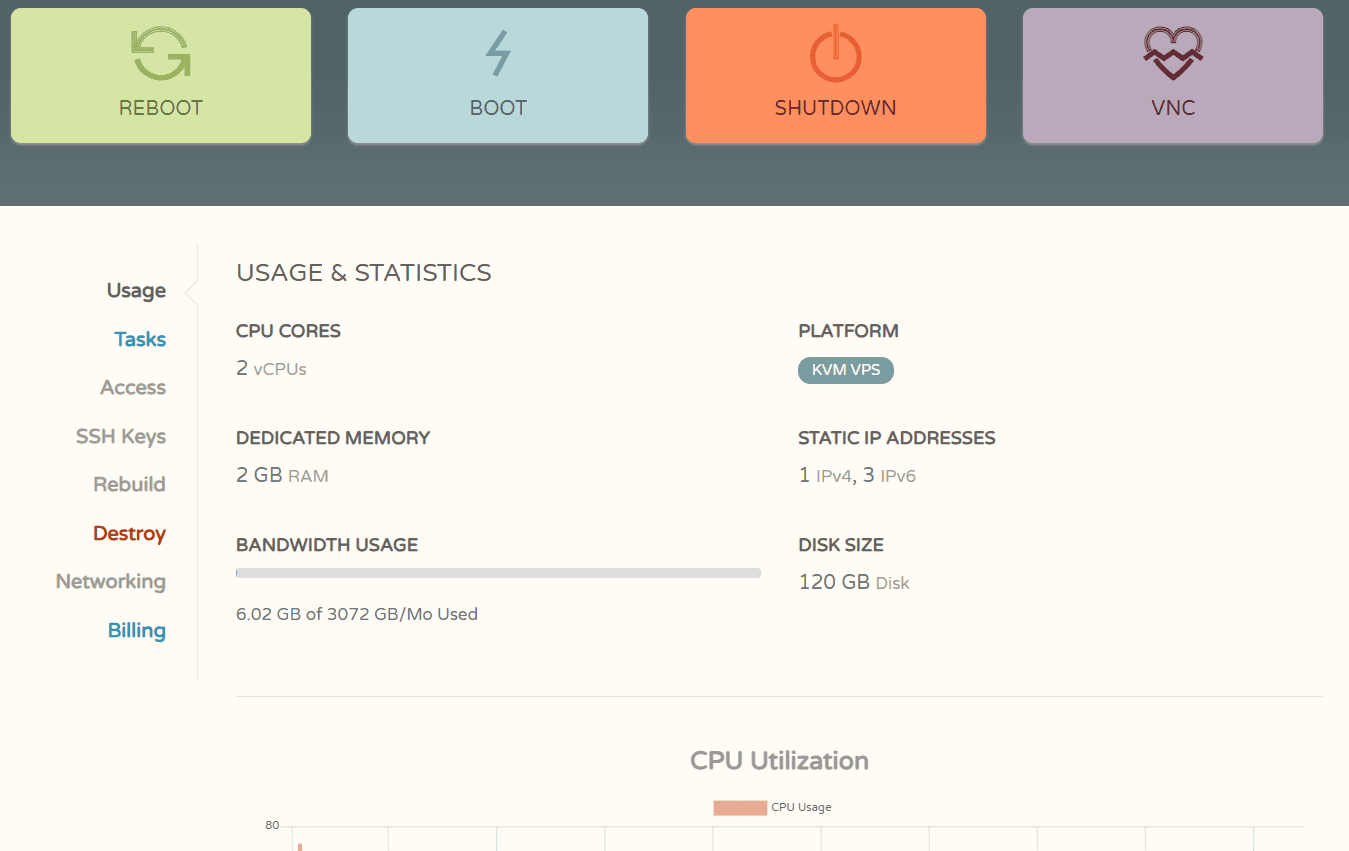Click the CPU Usage legend label

click(801, 808)
